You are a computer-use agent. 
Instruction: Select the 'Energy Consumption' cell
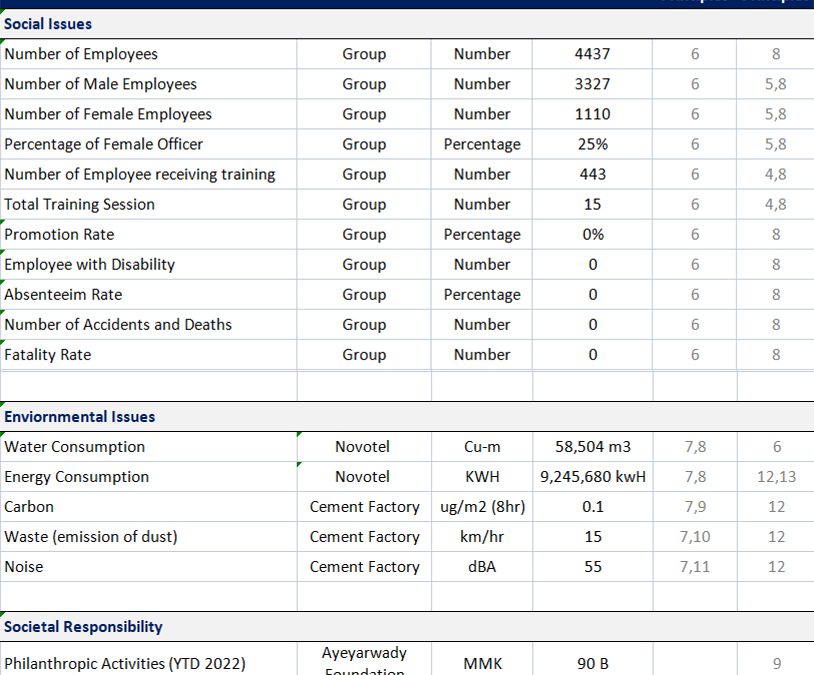[148, 477]
